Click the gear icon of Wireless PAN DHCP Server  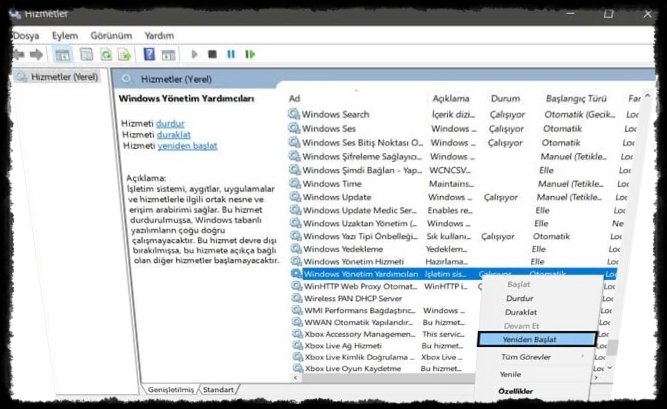point(297,298)
